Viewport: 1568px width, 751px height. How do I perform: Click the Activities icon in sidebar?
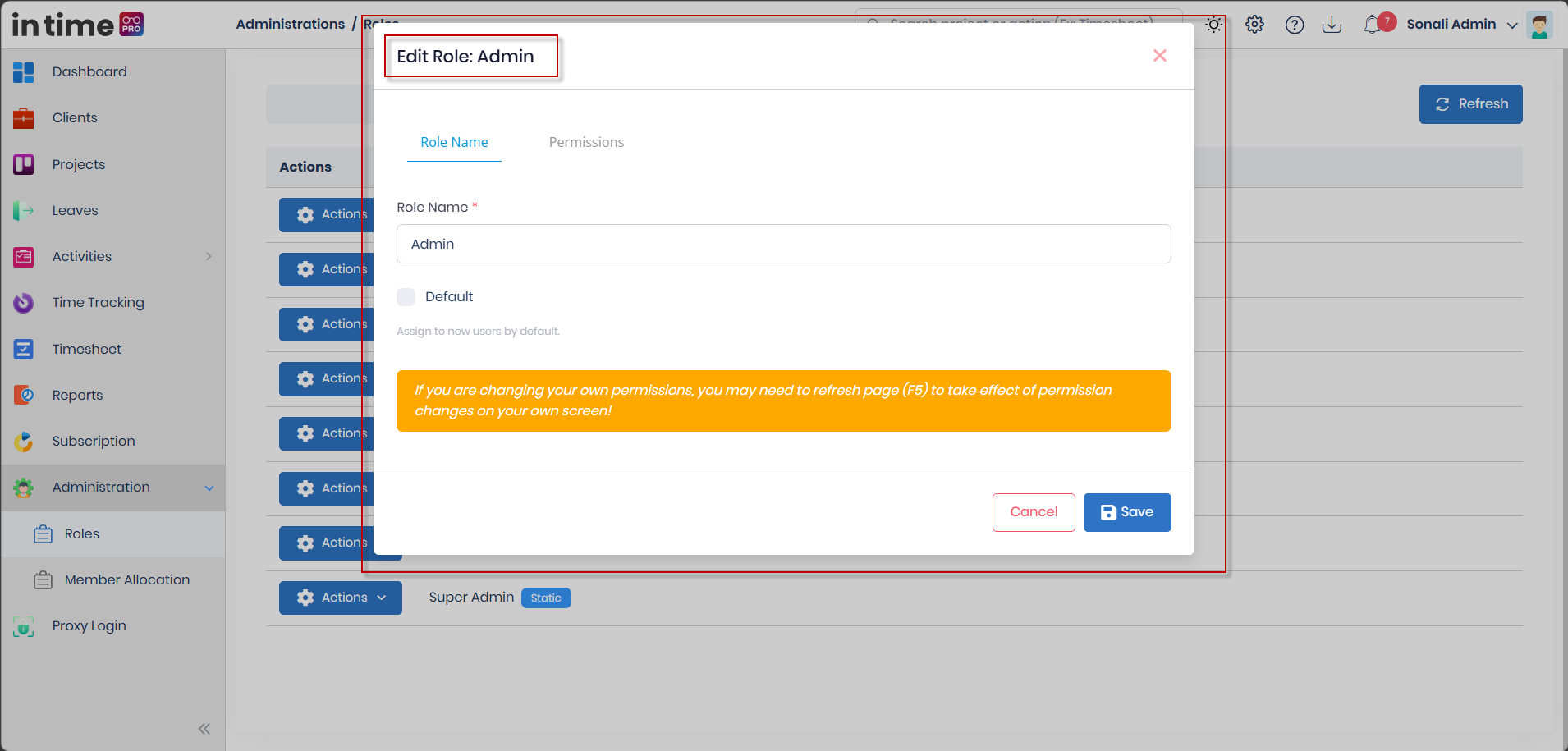[x=24, y=257]
